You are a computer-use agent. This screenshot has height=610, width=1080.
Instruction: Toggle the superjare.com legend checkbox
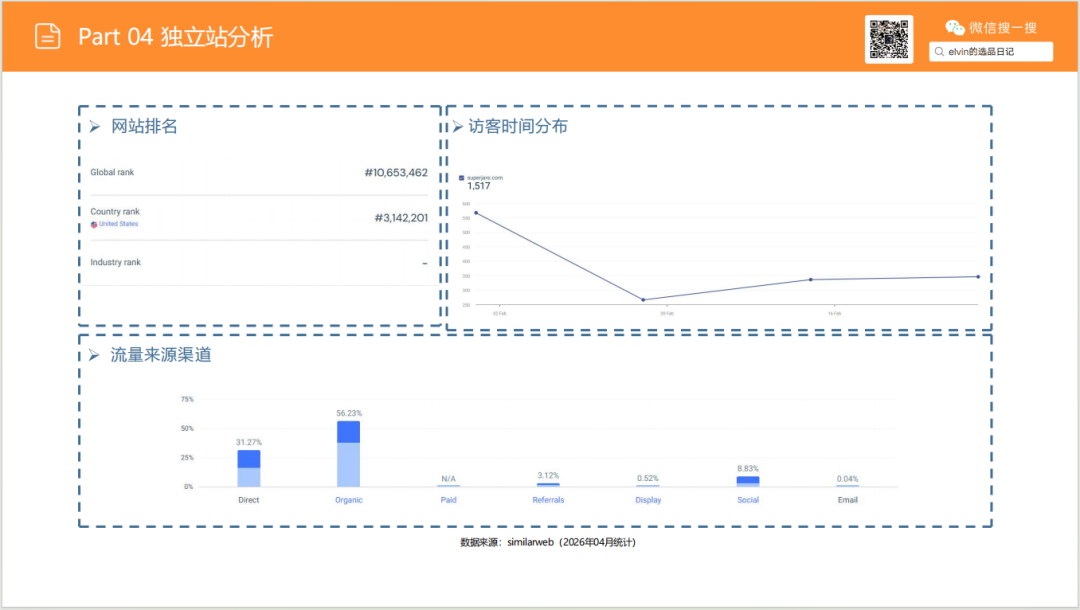click(461, 177)
